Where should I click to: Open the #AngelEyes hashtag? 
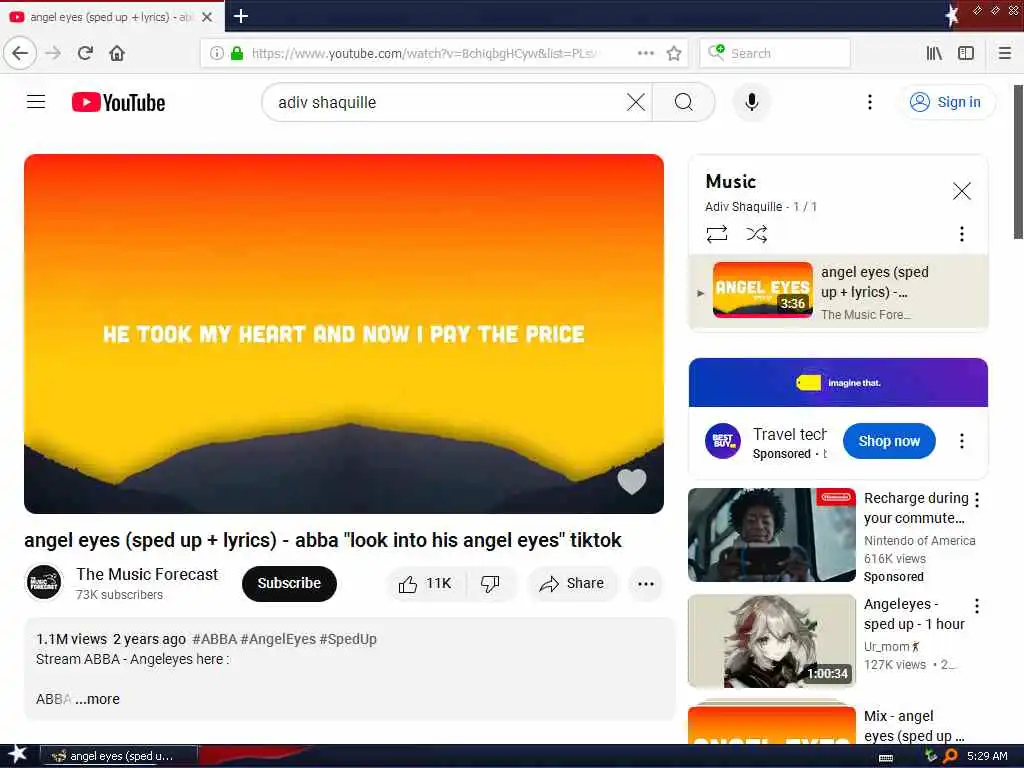[x=278, y=639]
